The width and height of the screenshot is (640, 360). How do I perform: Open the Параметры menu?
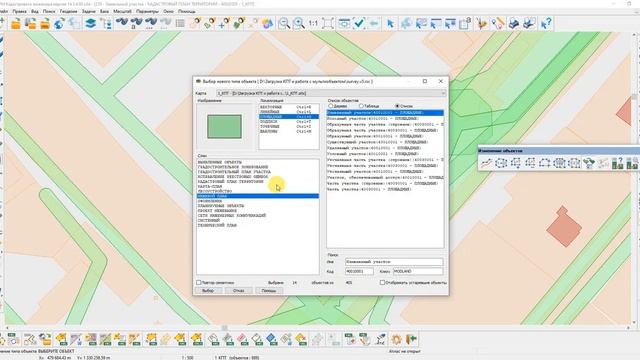pos(147,11)
